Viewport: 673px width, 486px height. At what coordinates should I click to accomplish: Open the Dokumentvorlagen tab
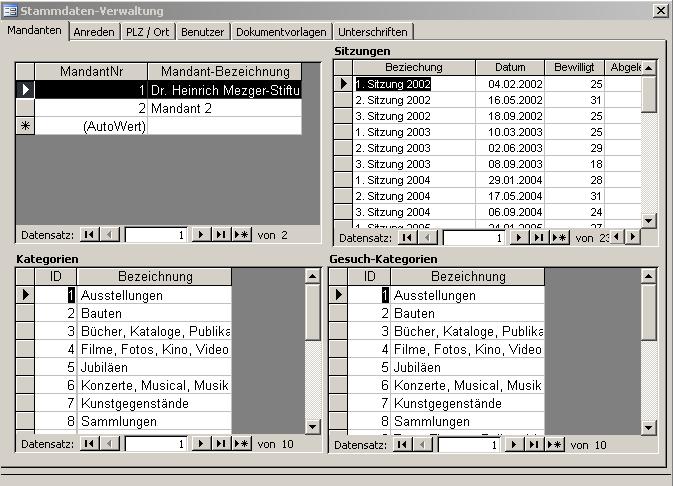282,32
